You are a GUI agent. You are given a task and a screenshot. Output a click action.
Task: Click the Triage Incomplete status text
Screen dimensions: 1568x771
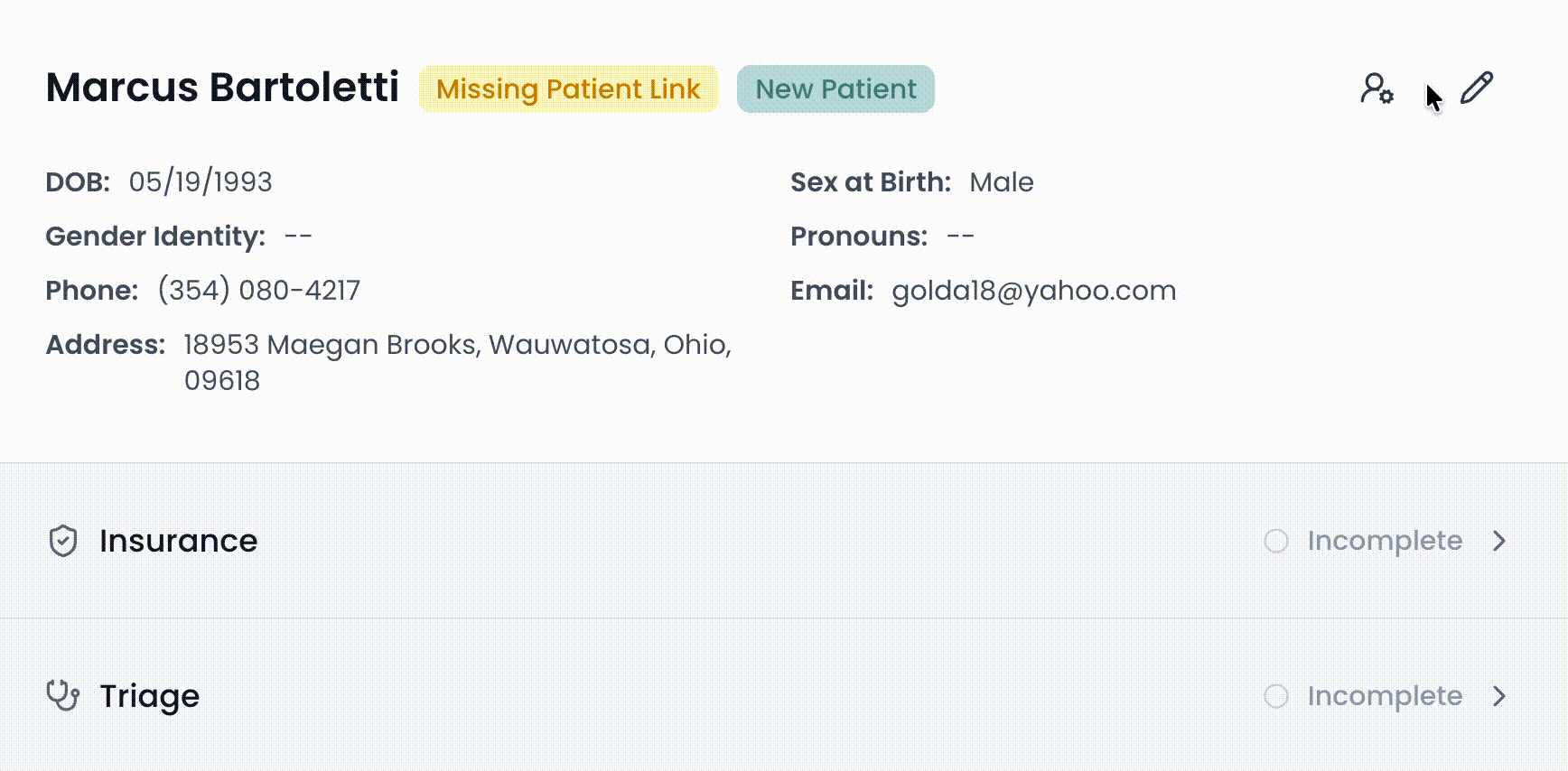point(1384,696)
